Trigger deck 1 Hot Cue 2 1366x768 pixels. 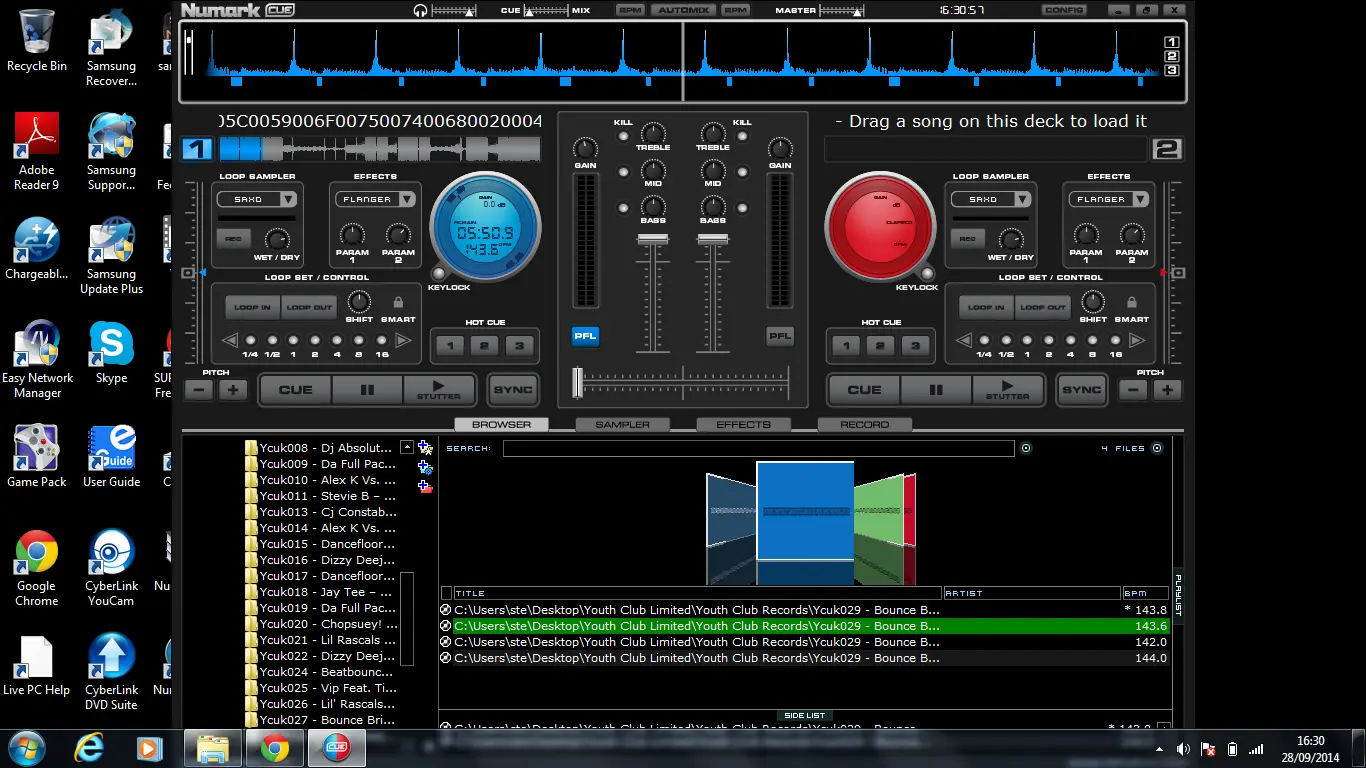tap(484, 346)
